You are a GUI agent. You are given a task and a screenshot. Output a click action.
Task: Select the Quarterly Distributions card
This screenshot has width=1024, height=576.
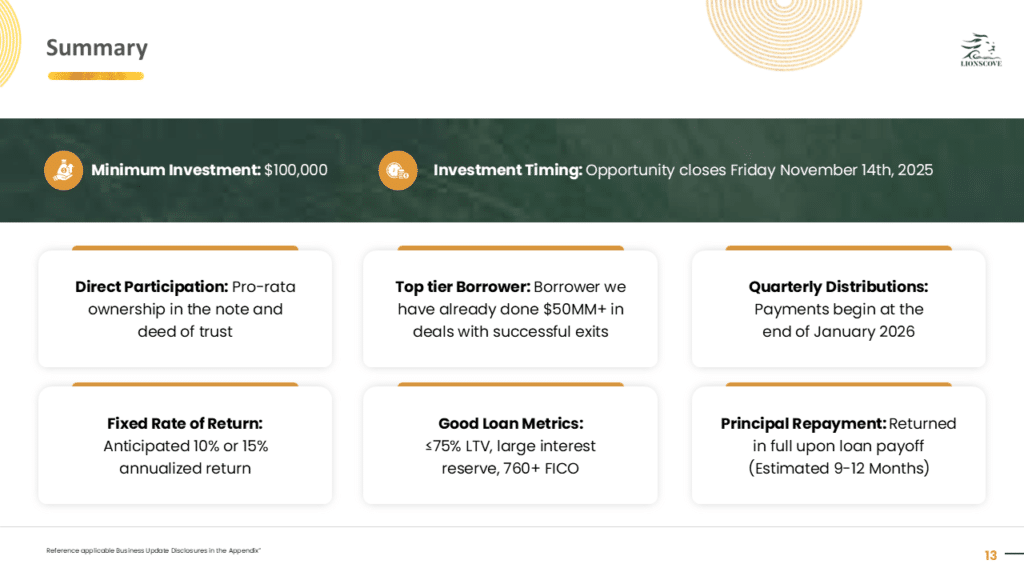[x=838, y=309]
